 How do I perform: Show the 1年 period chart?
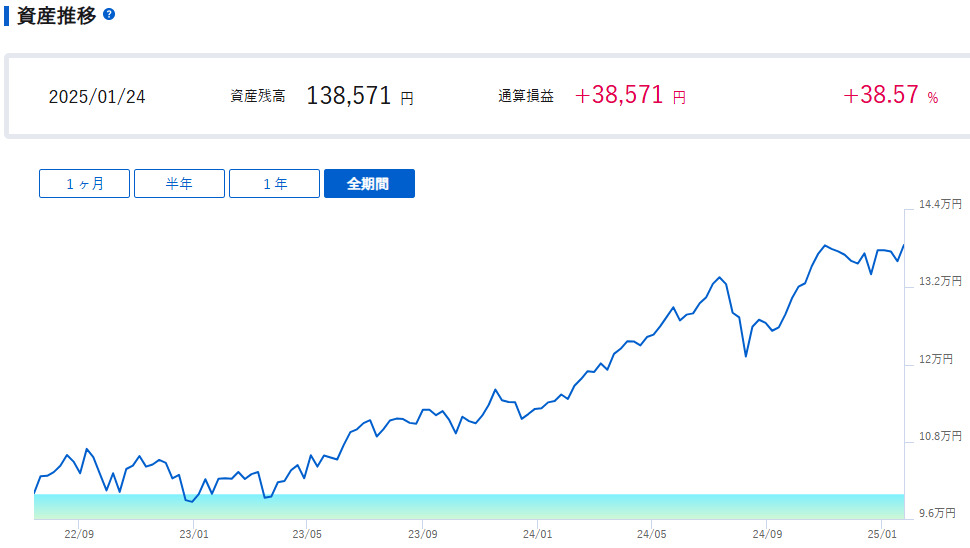tap(274, 184)
